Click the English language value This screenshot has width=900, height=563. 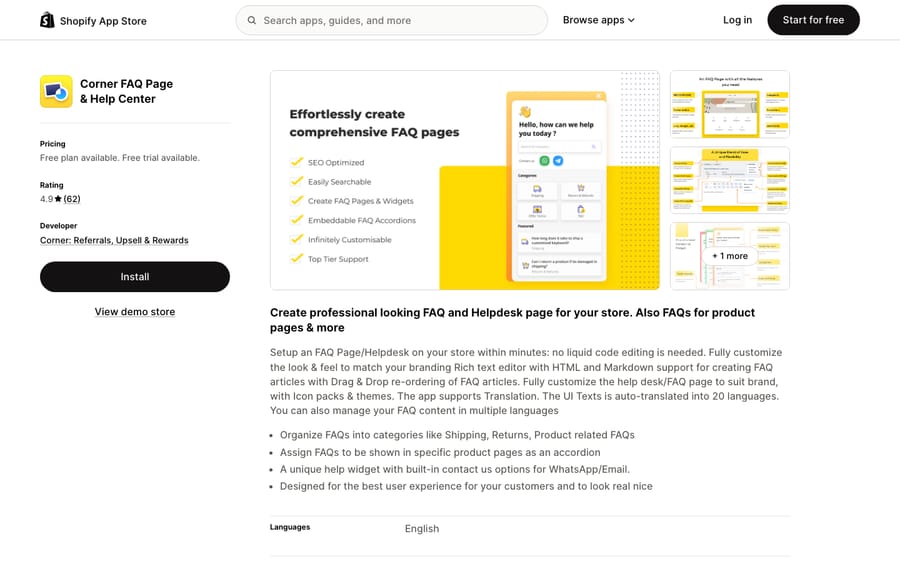coord(422,529)
